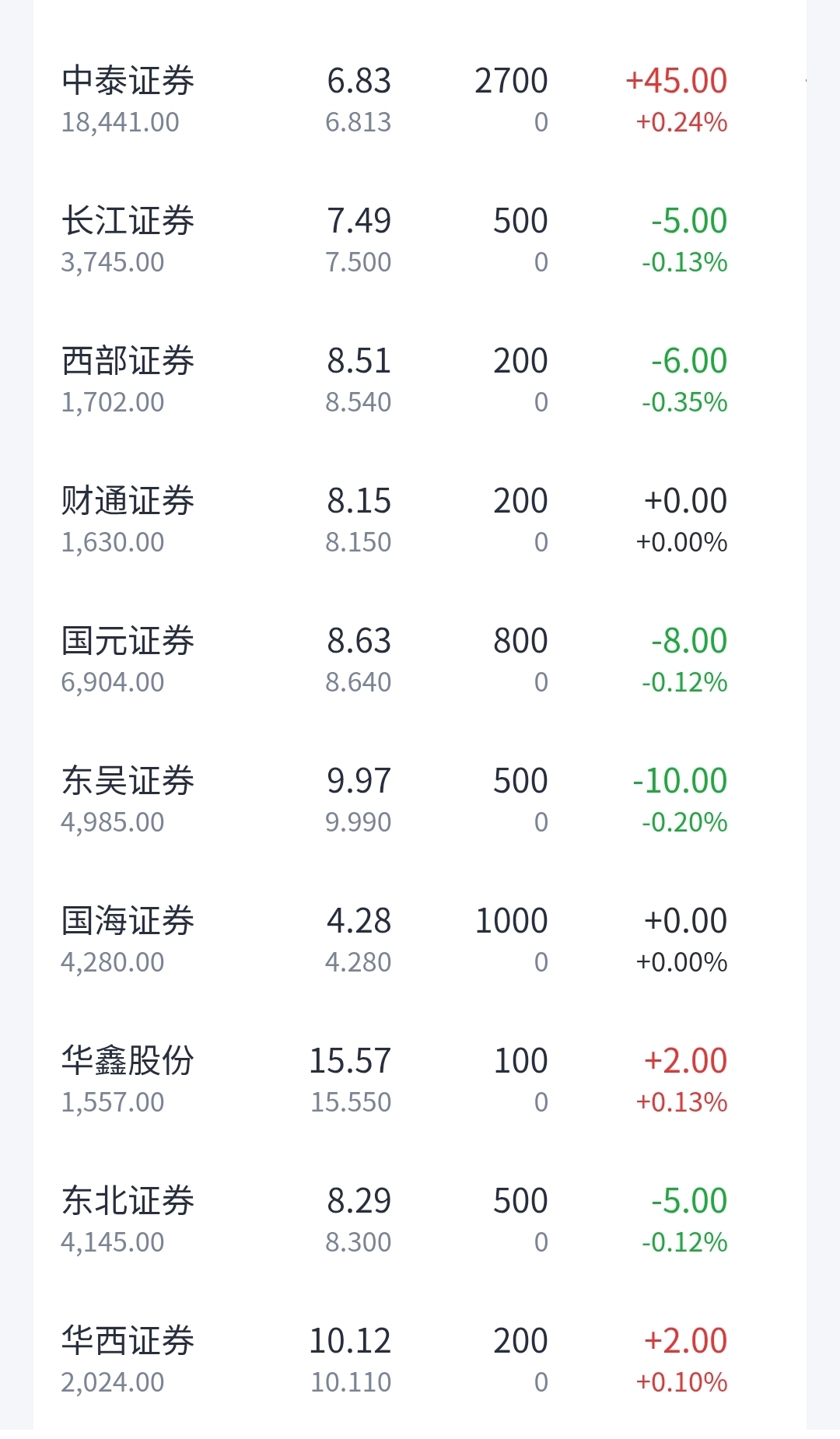Click the +0.13% gain percentage
Viewport: 840px width, 1439px height.
682,1102
